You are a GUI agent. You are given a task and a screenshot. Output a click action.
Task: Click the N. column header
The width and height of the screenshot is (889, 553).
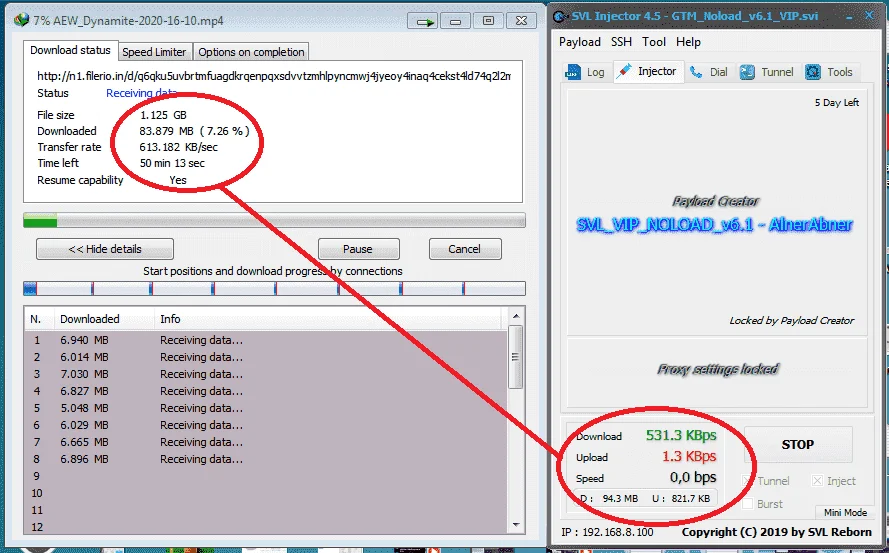click(x=39, y=319)
